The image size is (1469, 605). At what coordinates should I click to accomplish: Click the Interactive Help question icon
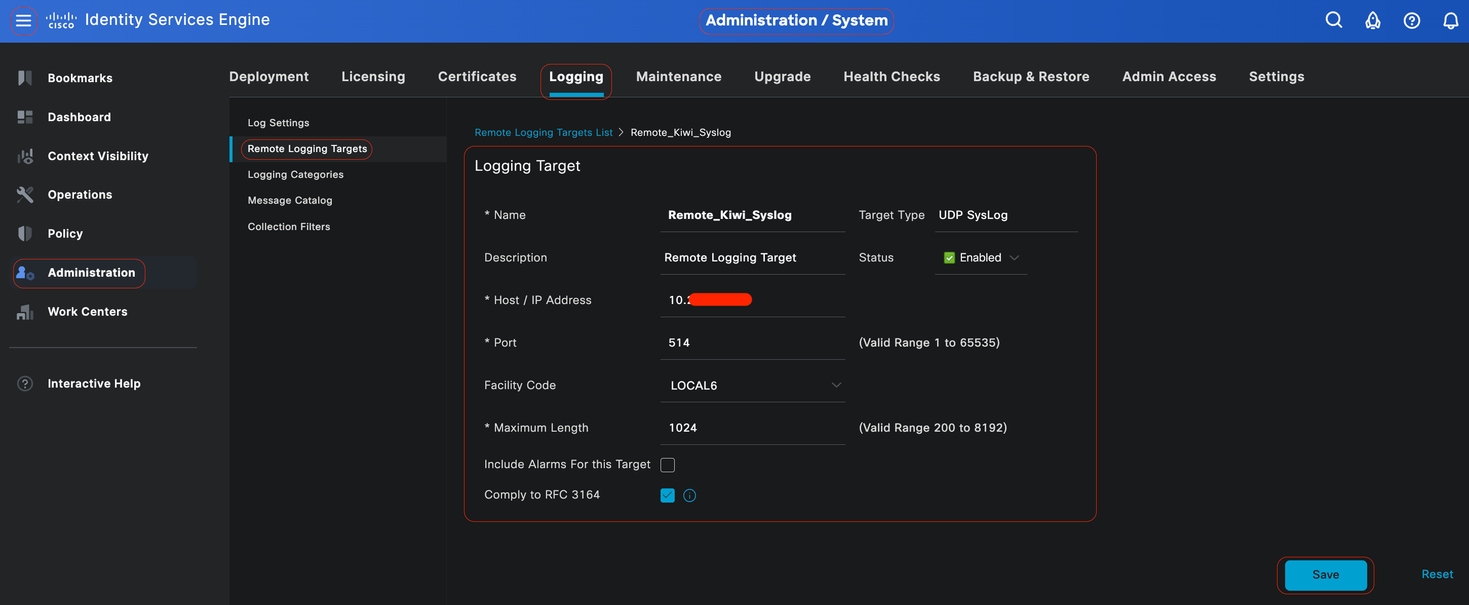pyautogui.click(x=25, y=384)
